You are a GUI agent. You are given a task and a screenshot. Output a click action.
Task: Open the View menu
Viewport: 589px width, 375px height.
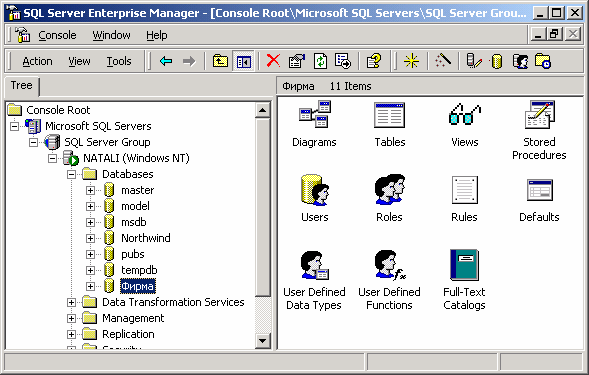(79, 61)
